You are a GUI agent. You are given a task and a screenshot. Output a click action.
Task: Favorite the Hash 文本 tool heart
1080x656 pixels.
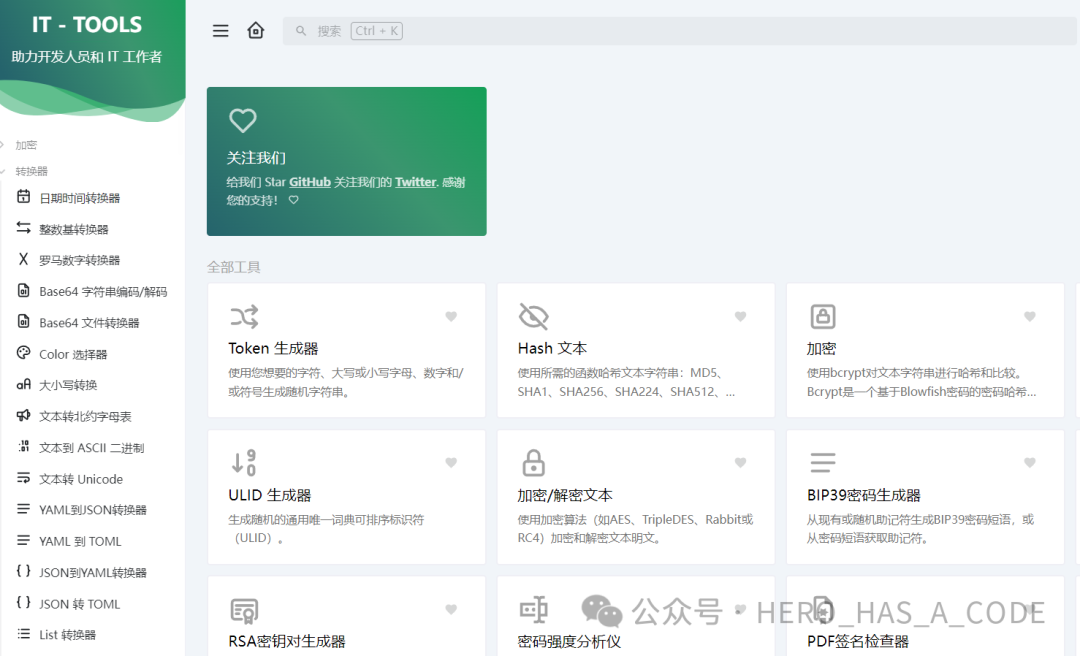click(741, 317)
